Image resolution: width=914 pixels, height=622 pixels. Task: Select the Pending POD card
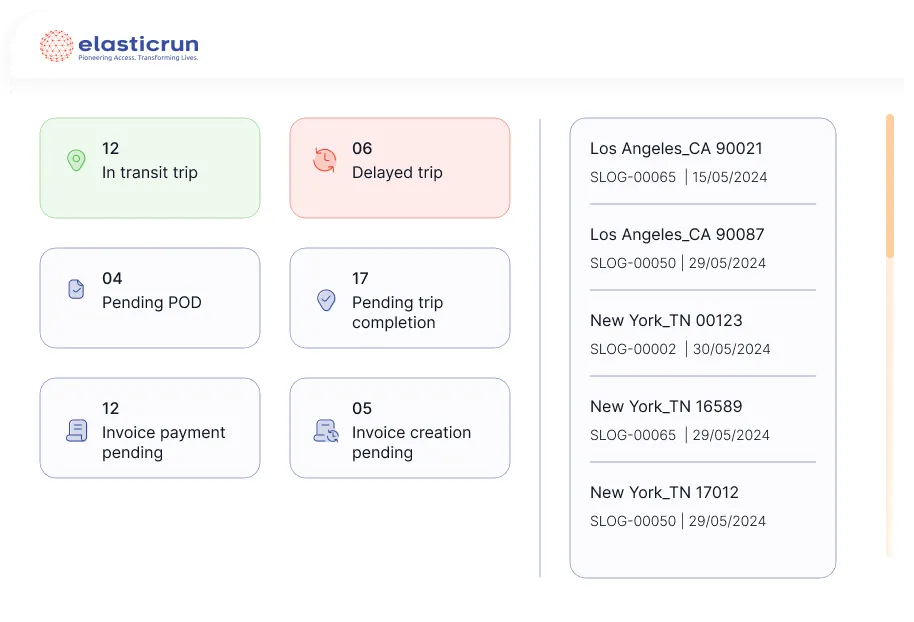pyautogui.click(x=150, y=298)
